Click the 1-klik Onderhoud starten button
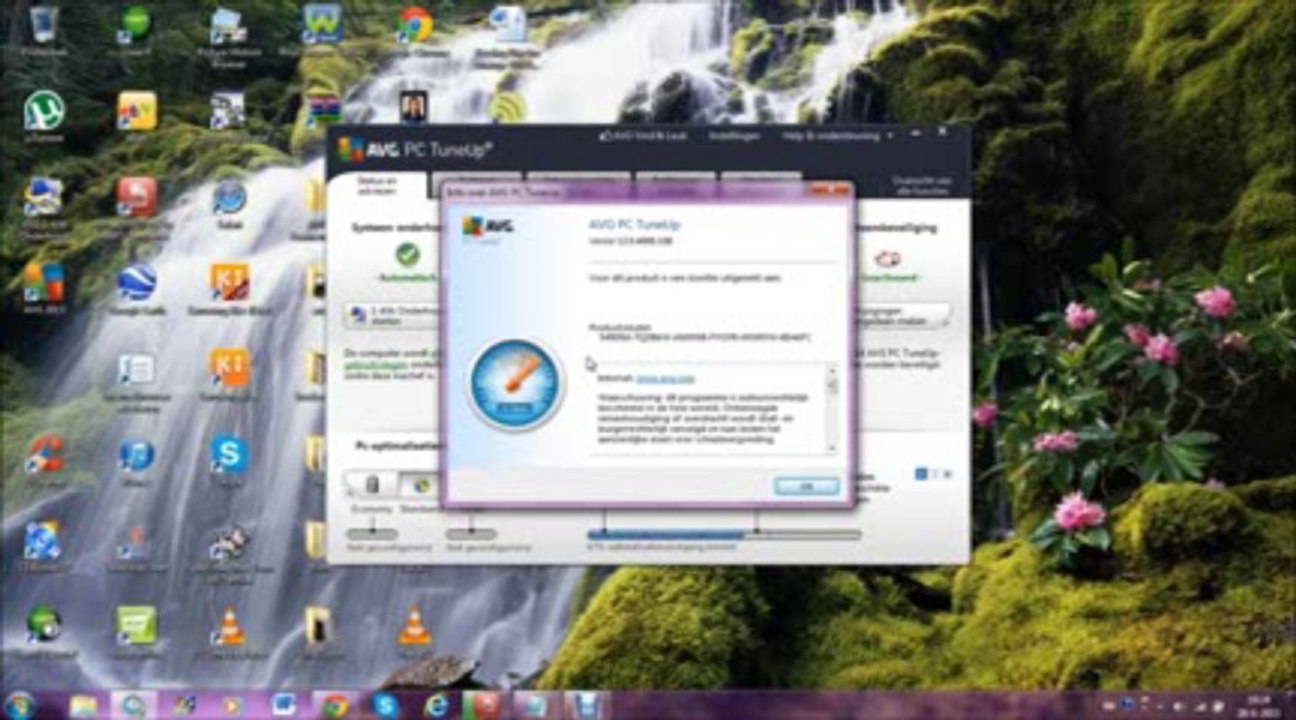The width and height of the screenshot is (1296, 720). pyautogui.click(x=393, y=317)
